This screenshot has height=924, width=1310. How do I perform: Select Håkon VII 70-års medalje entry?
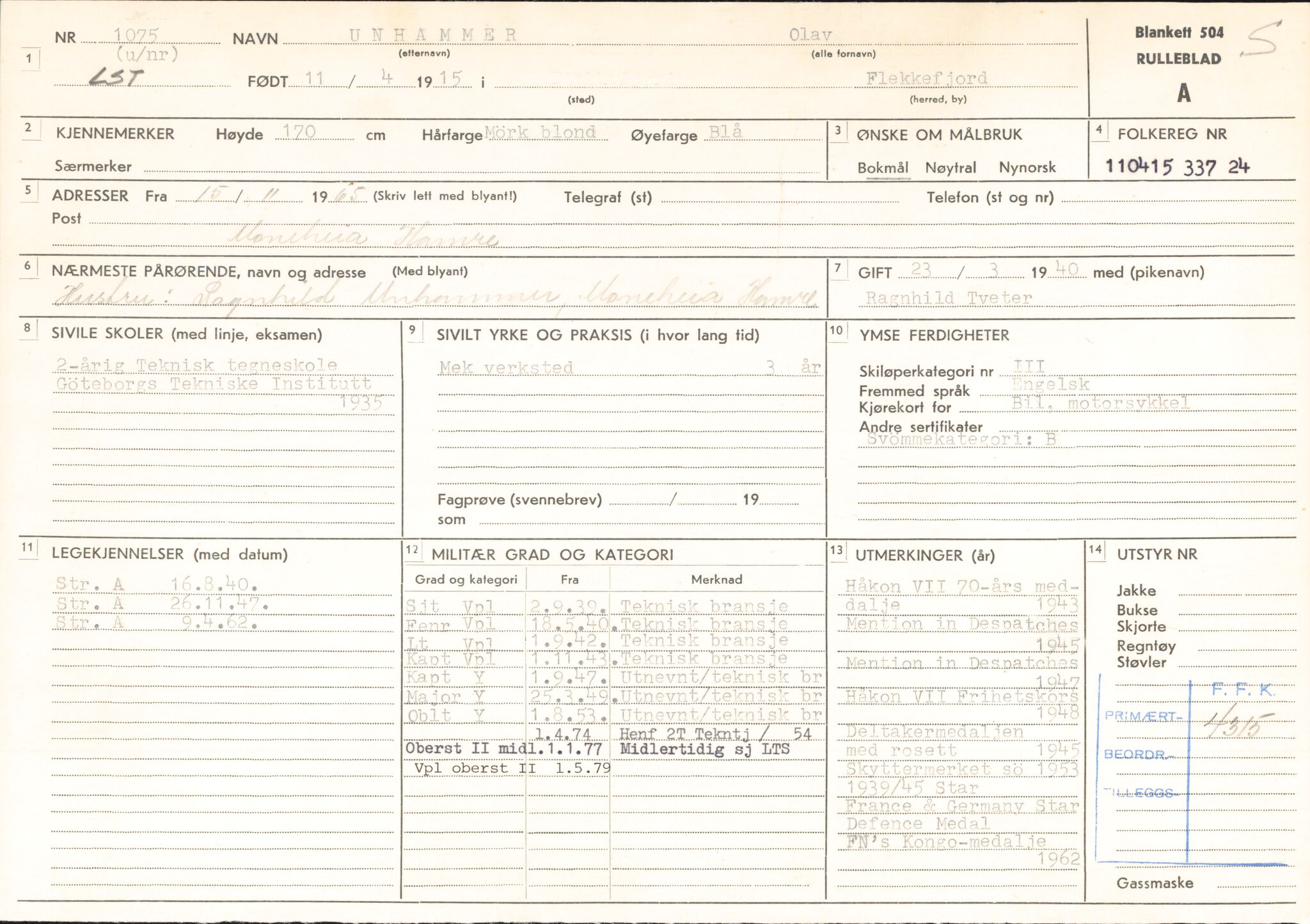point(962,595)
